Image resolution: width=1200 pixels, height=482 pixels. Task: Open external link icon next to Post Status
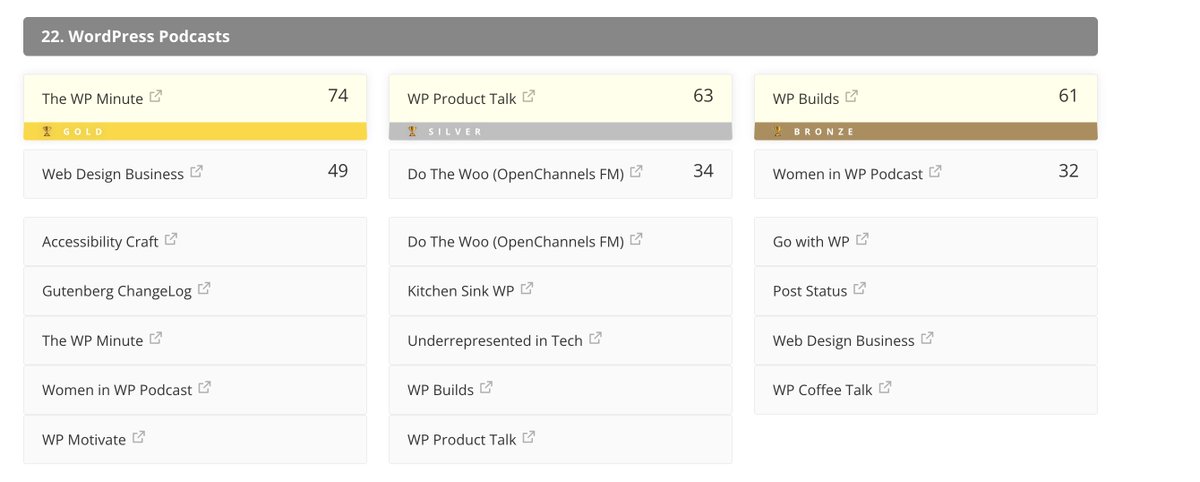click(860, 289)
